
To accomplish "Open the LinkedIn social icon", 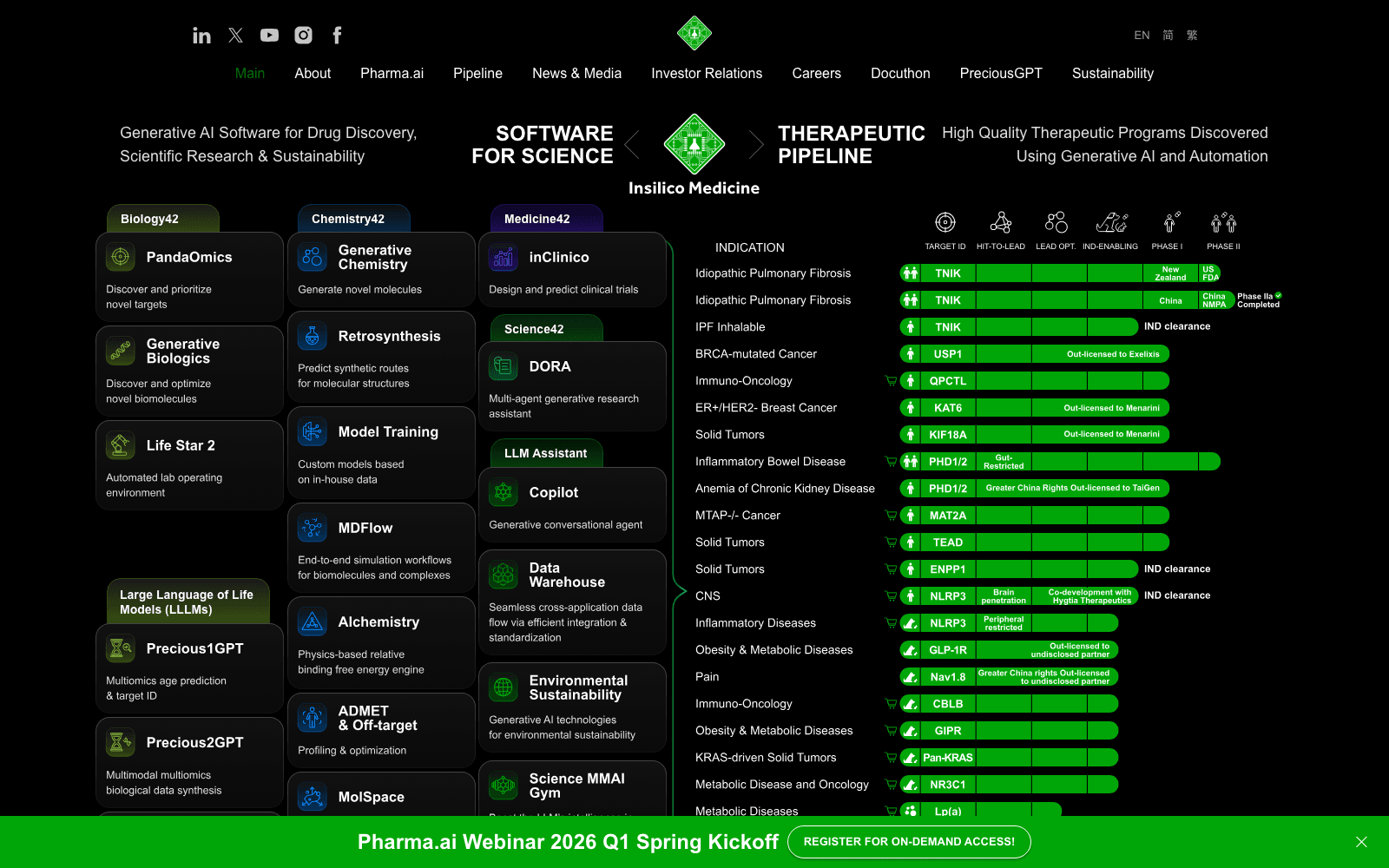I will [201, 36].
